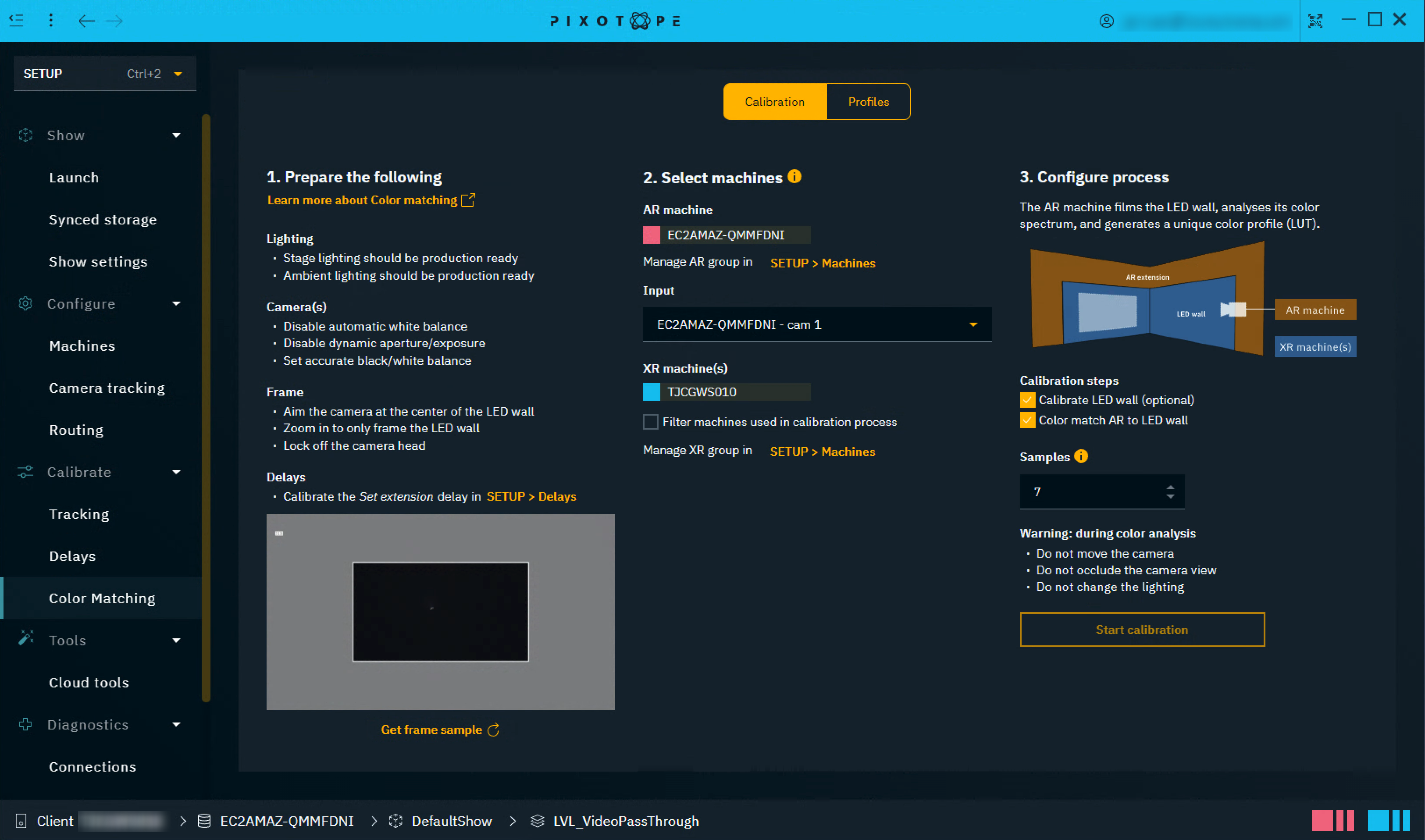Switch to the Profiles tab
1425x840 pixels.
coord(868,102)
